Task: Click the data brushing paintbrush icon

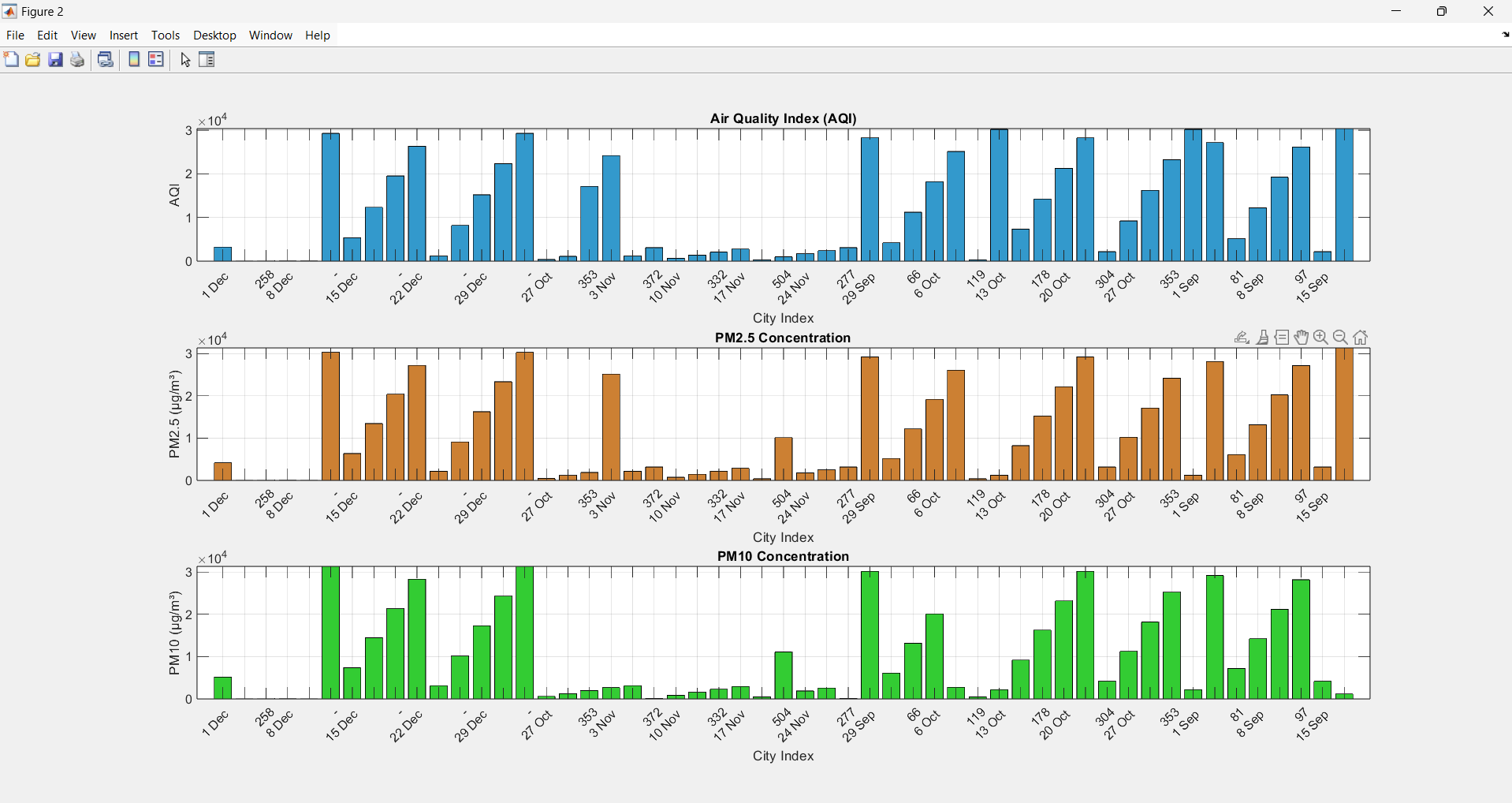Action: [x=1263, y=338]
